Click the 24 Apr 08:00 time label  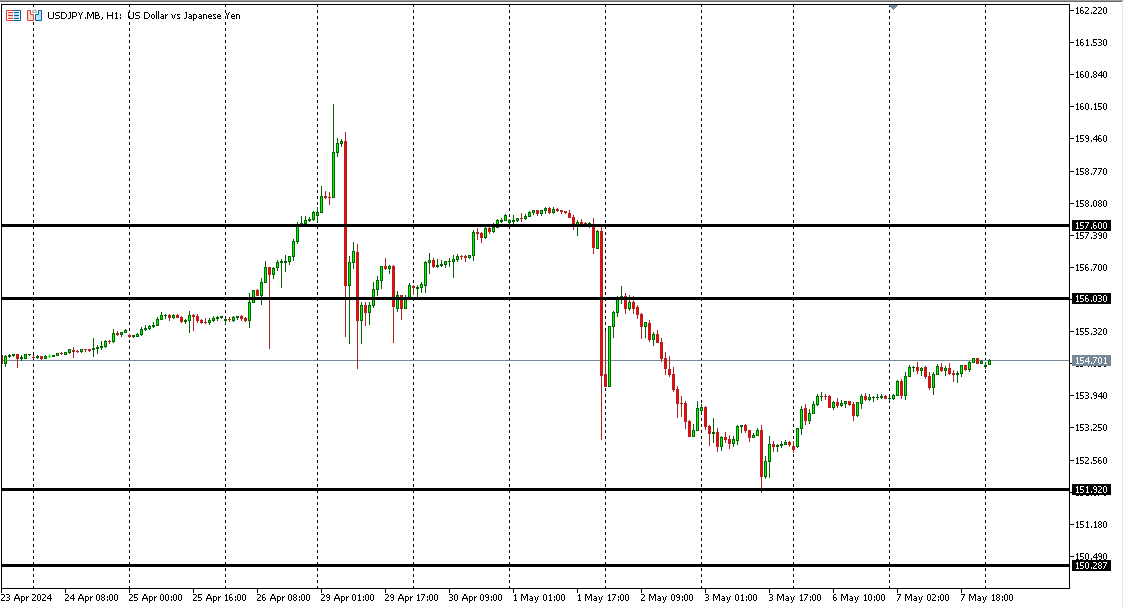91,598
